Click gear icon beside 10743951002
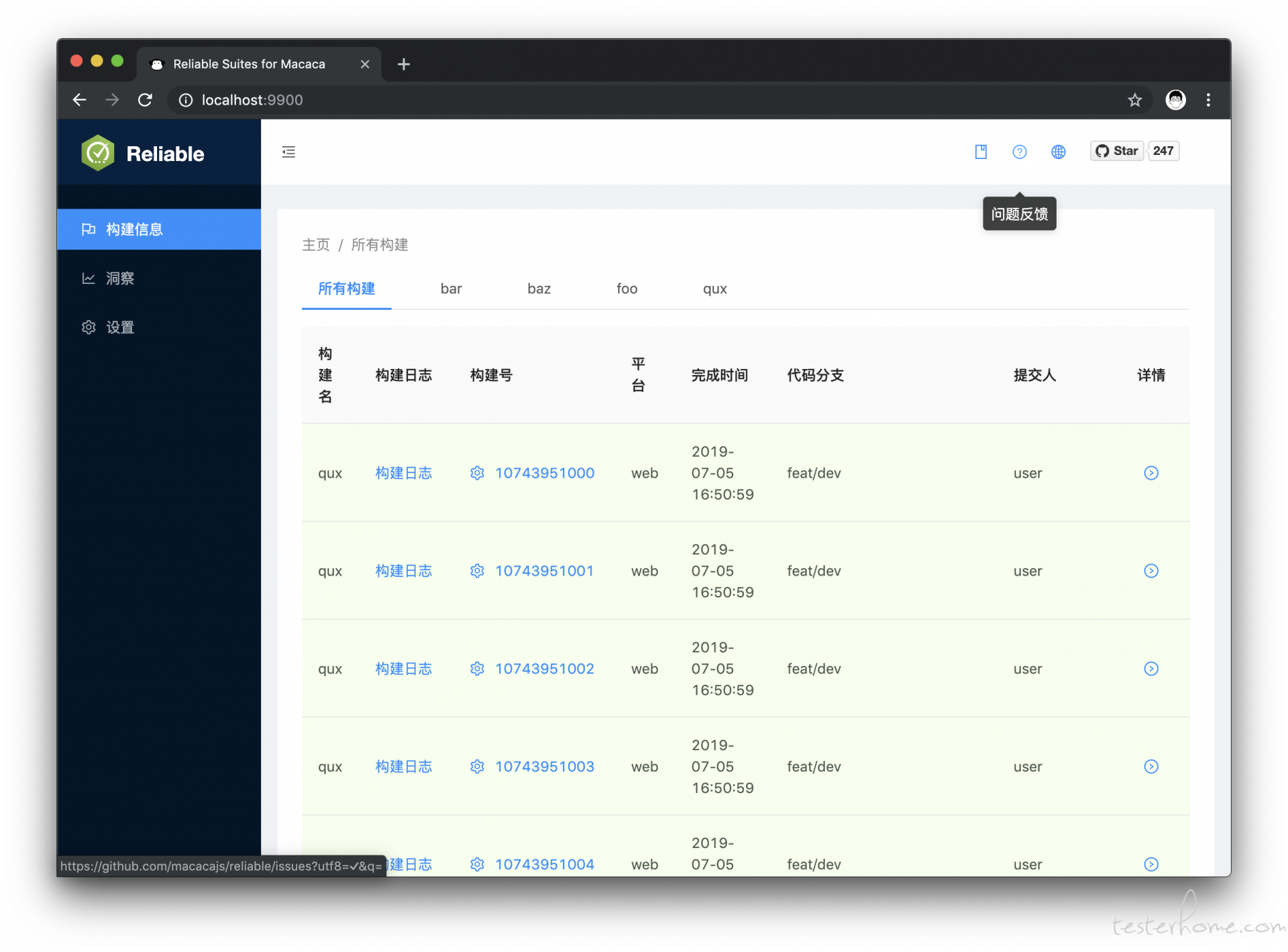 point(477,669)
